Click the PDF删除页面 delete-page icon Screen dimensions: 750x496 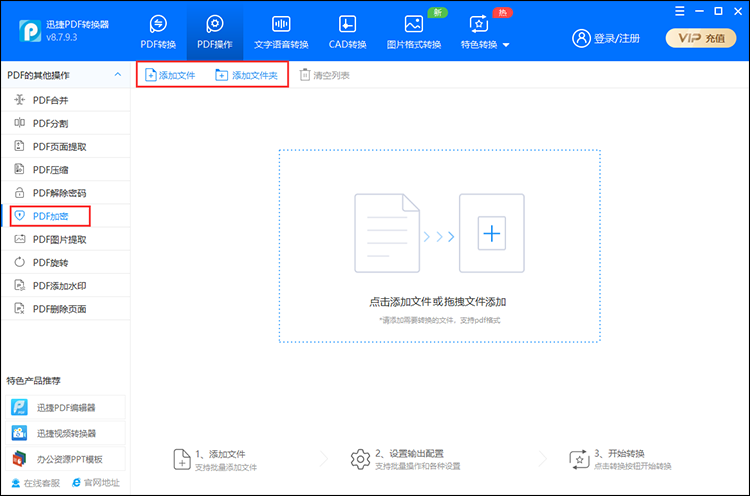19,309
